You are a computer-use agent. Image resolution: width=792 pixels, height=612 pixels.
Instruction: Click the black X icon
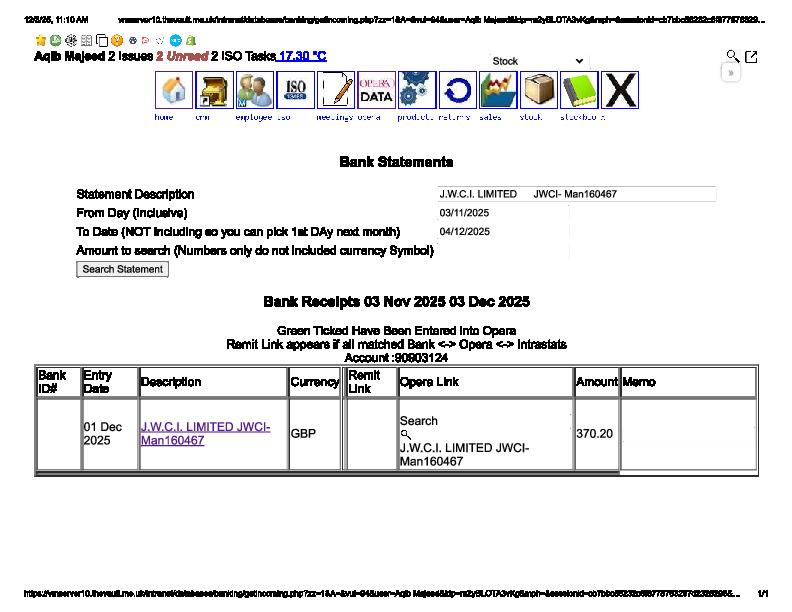pos(620,90)
